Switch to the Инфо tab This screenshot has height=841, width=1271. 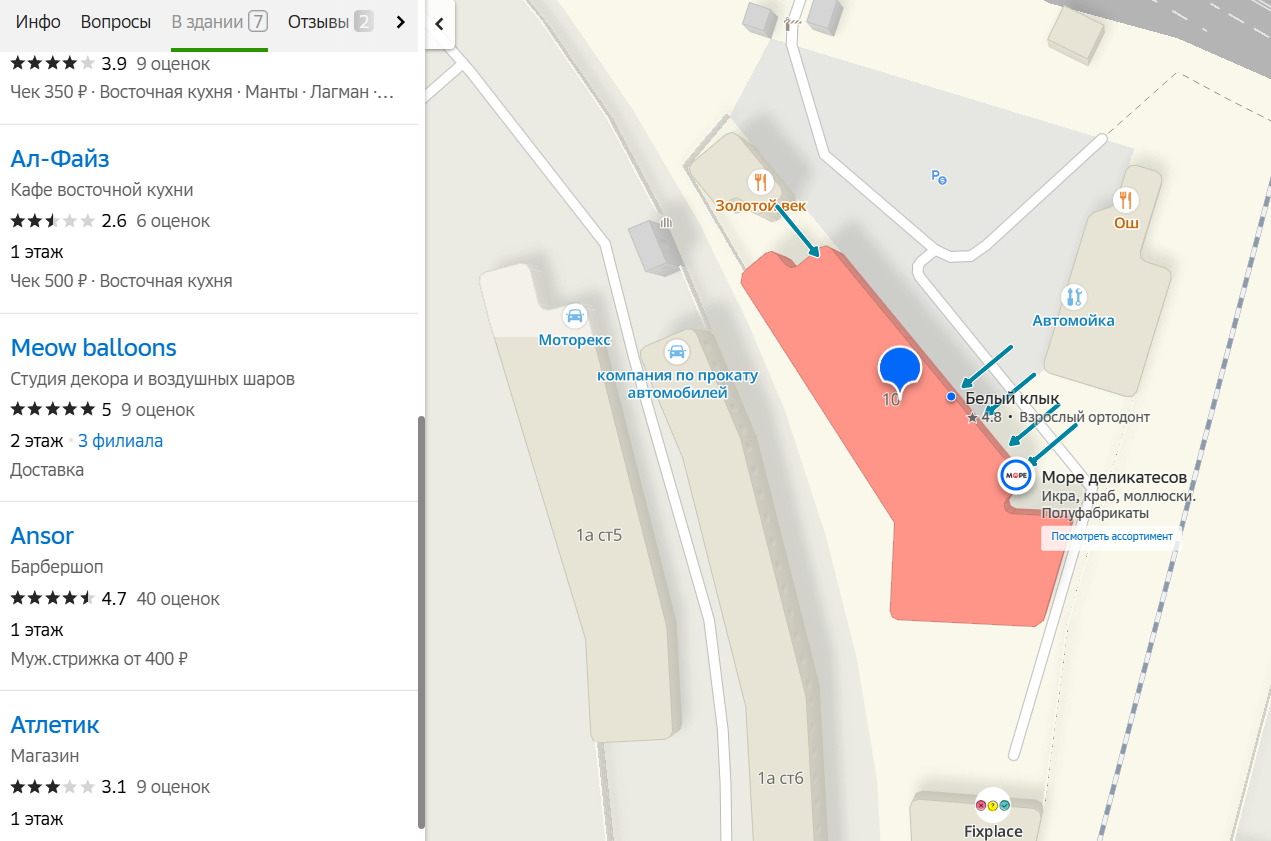(38, 22)
